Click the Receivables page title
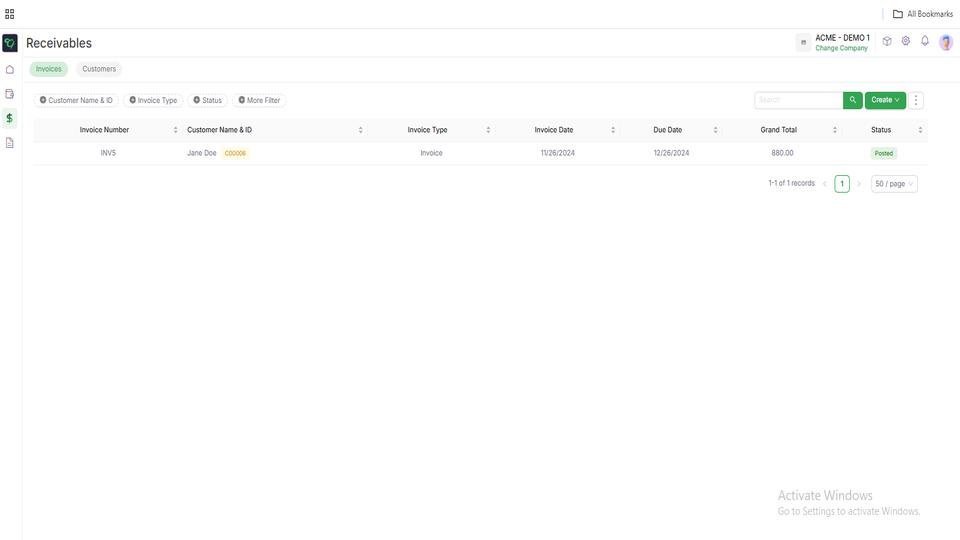 coord(59,43)
